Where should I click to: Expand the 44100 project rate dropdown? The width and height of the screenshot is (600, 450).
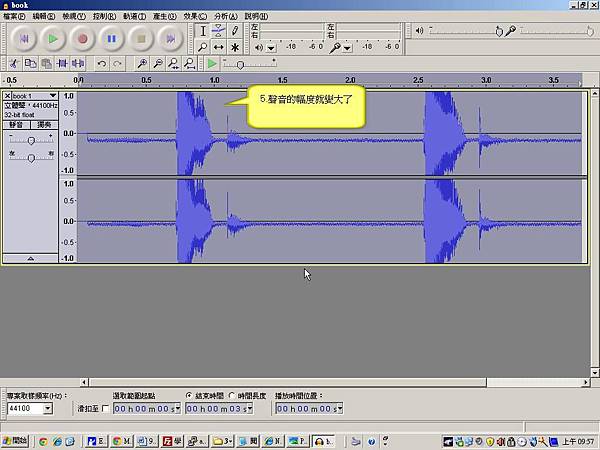pyautogui.click(x=47, y=409)
